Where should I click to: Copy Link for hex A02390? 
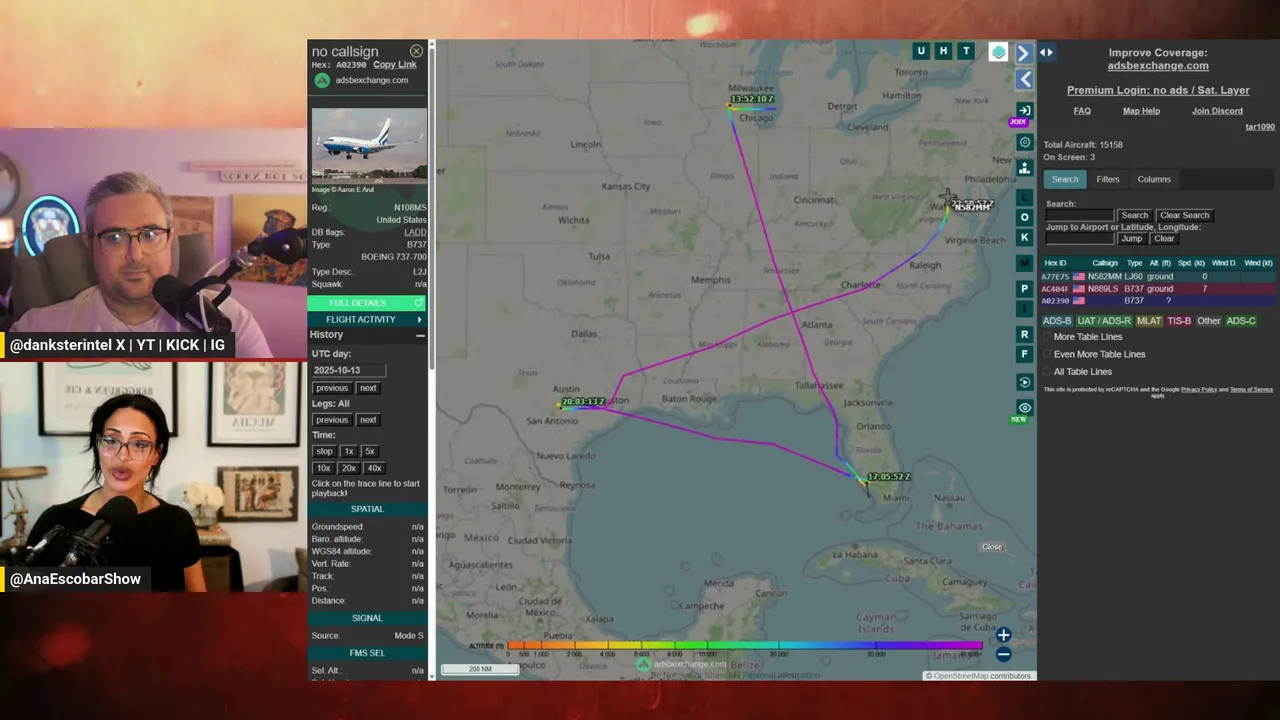pos(395,65)
